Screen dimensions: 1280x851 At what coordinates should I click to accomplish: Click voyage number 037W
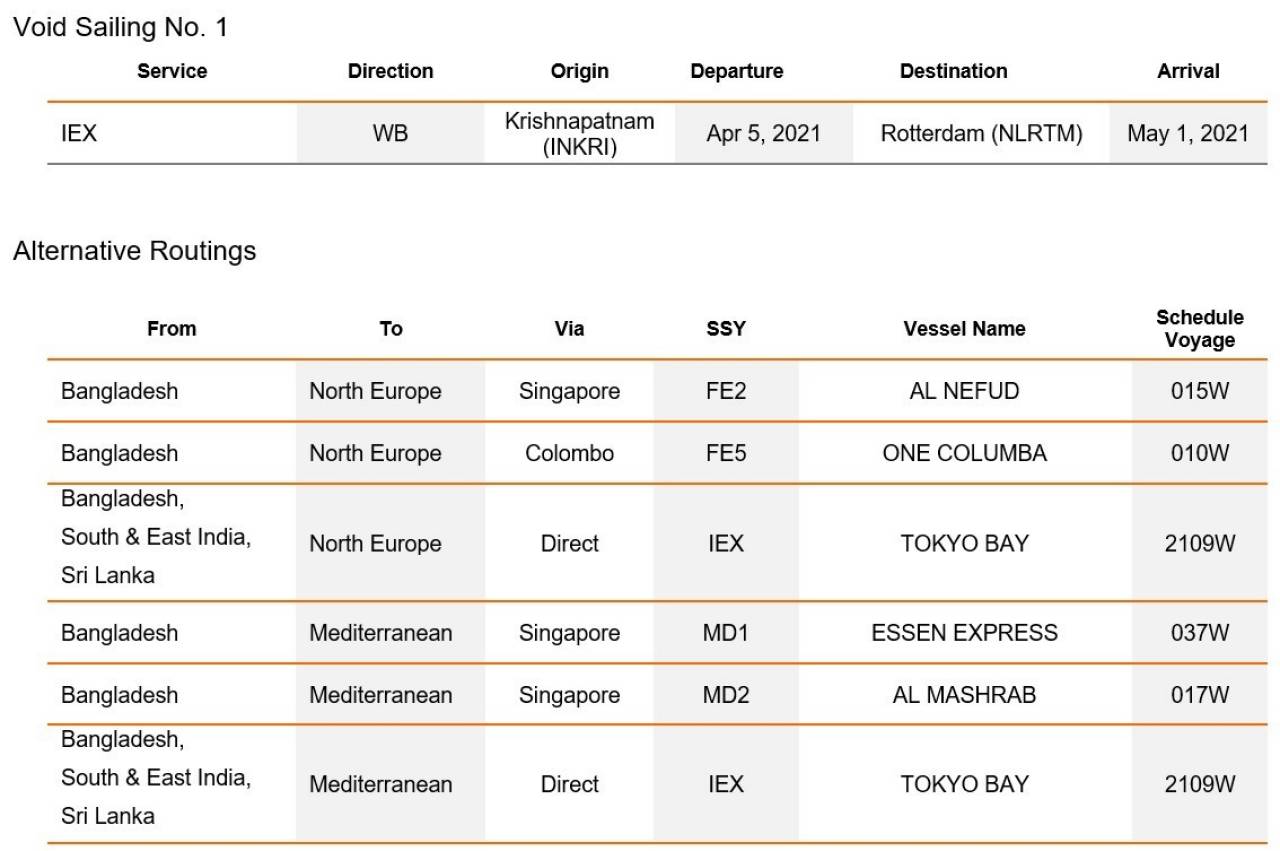1199,633
